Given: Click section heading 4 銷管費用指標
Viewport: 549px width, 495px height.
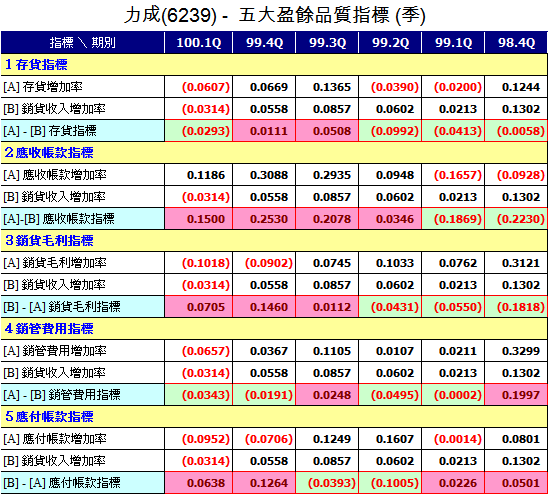Looking at the screenshot, I should 49,329.
